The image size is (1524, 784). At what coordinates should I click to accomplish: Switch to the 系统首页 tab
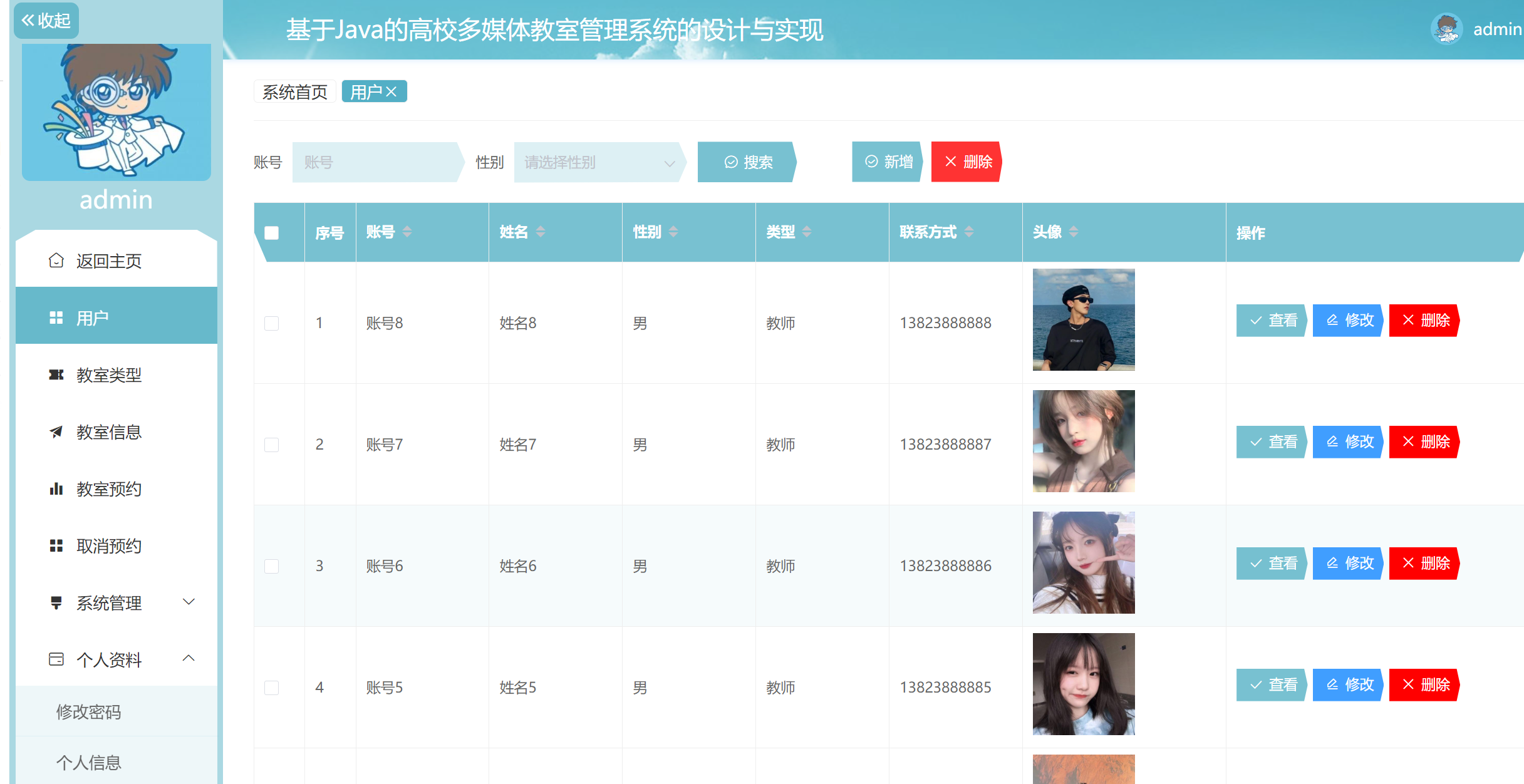(x=294, y=92)
